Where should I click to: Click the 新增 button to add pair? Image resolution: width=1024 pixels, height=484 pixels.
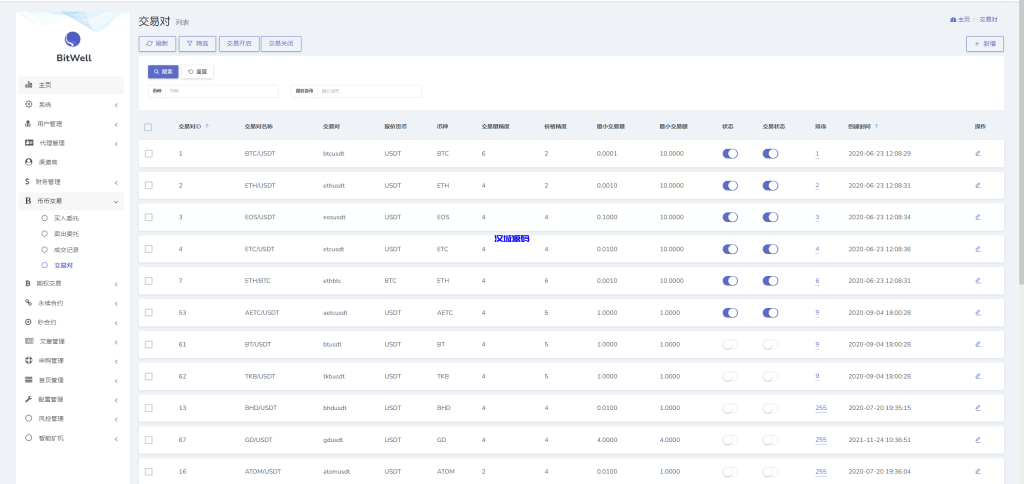[985, 44]
